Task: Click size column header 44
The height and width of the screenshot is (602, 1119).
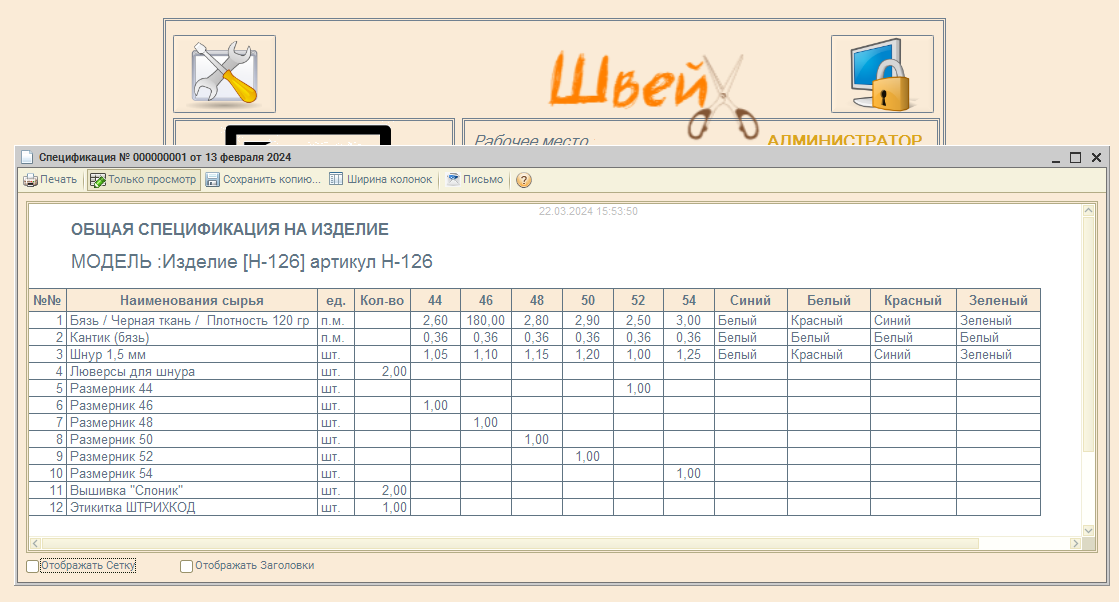Action: pyautogui.click(x=435, y=300)
